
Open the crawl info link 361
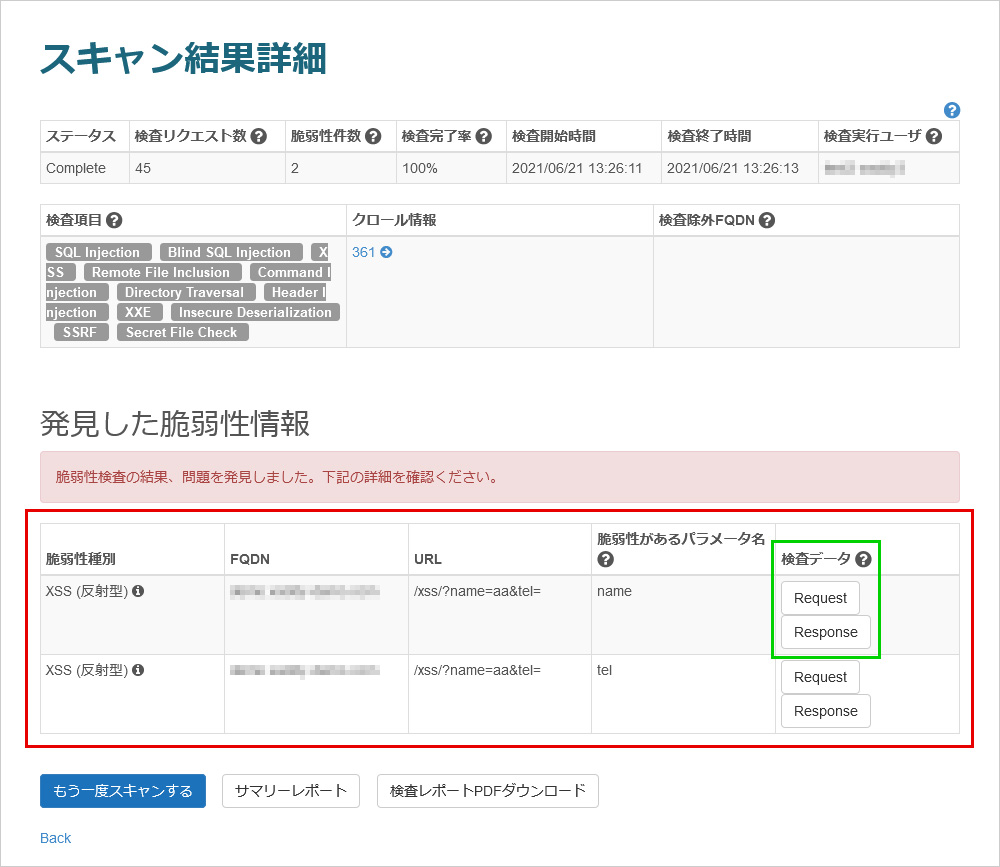tap(364, 252)
